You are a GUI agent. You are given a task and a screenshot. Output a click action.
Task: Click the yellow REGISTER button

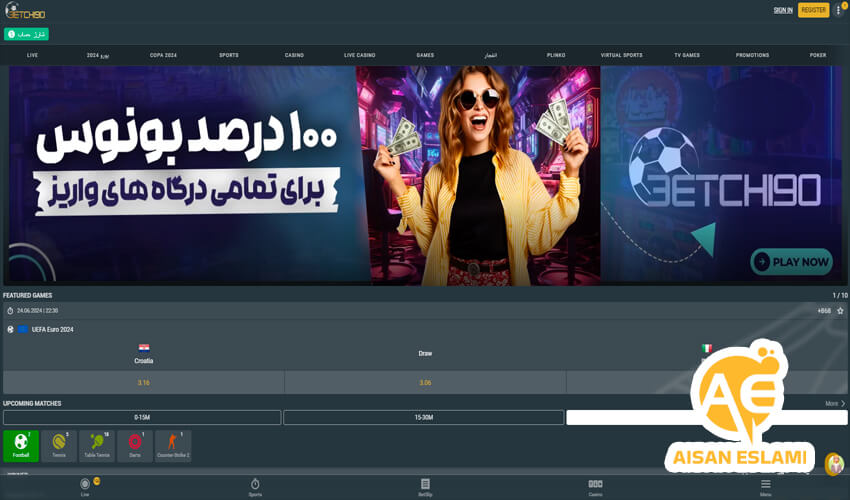813,10
